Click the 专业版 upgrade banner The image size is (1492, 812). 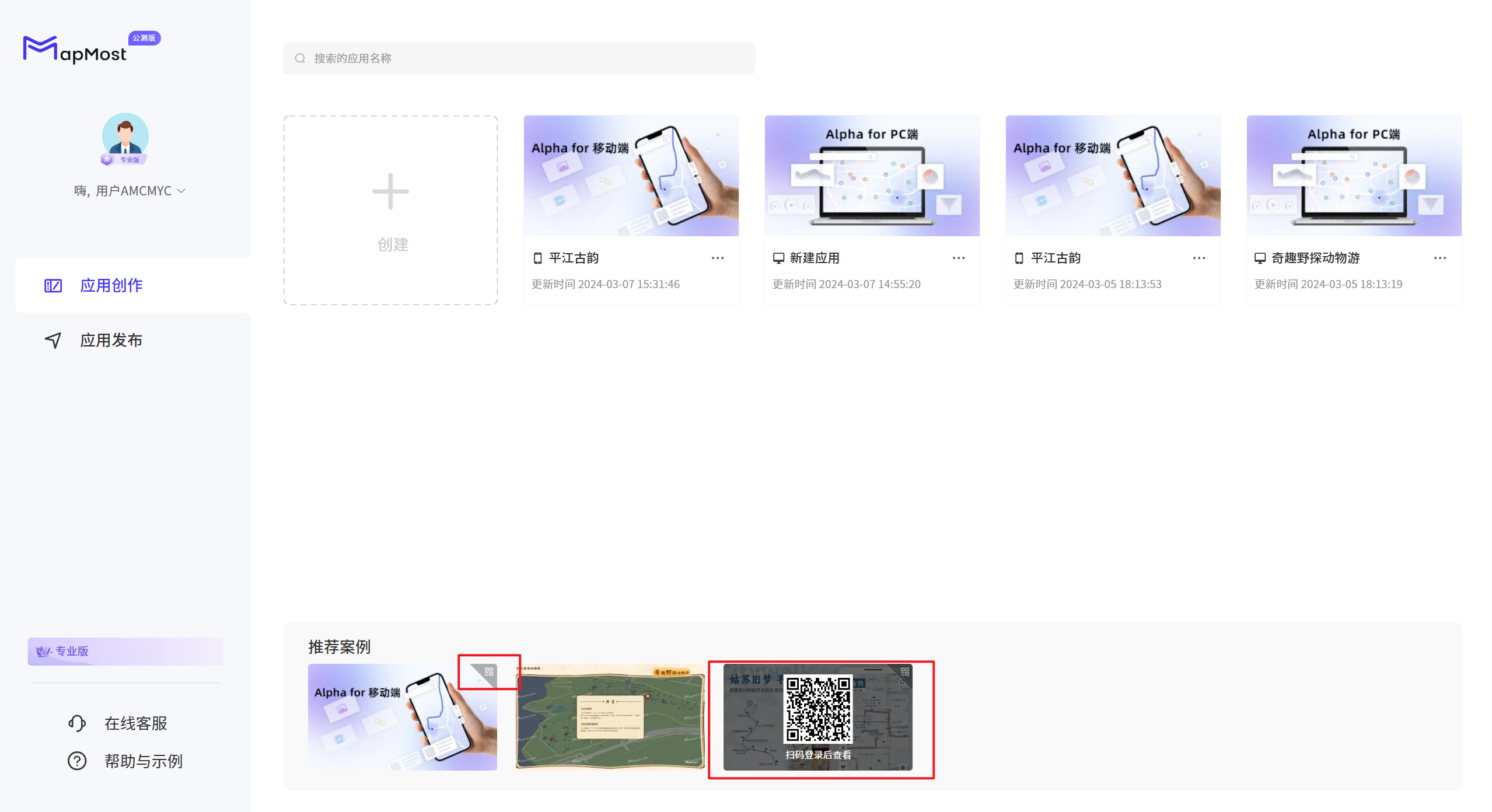click(125, 651)
